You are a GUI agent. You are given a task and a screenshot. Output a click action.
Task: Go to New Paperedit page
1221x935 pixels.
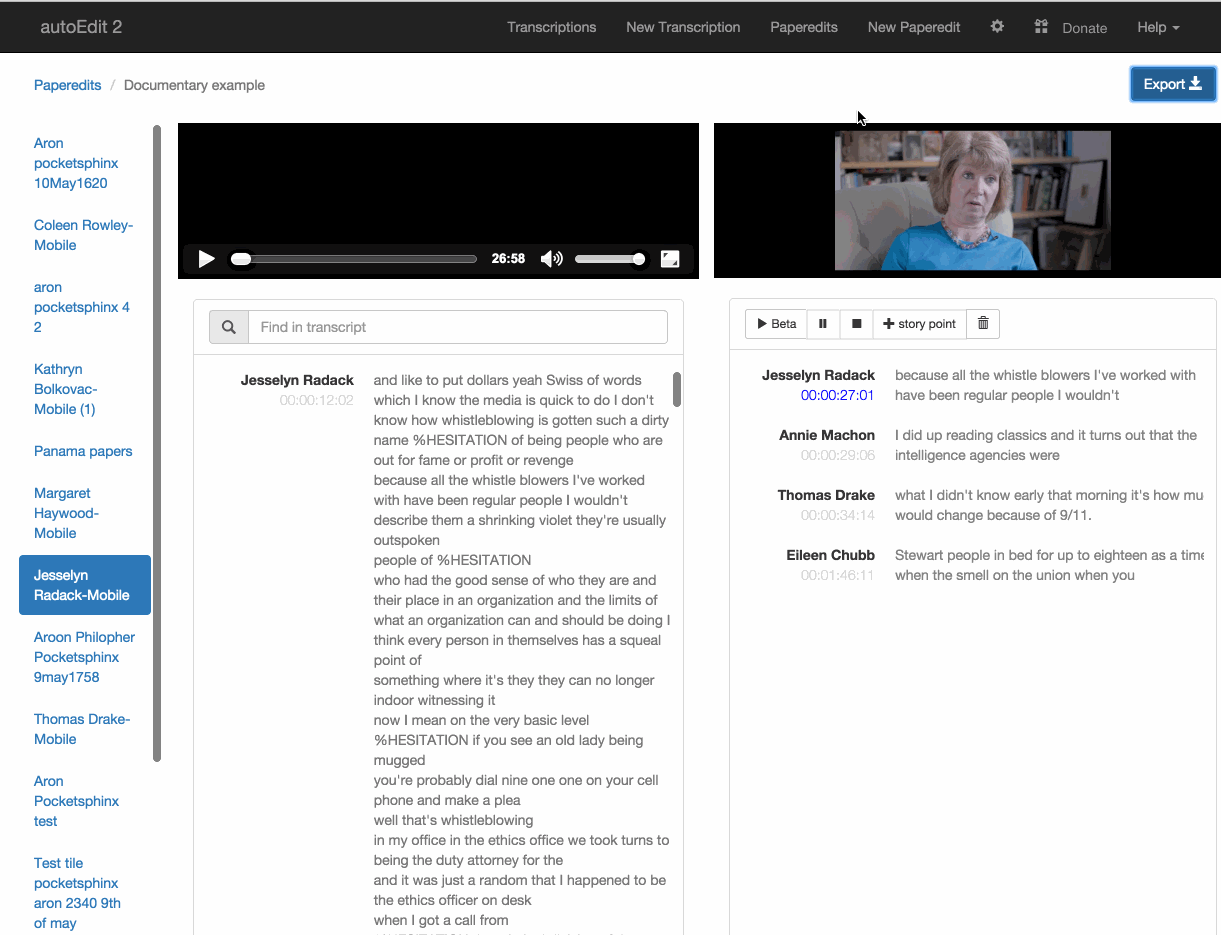[x=913, y=27]
